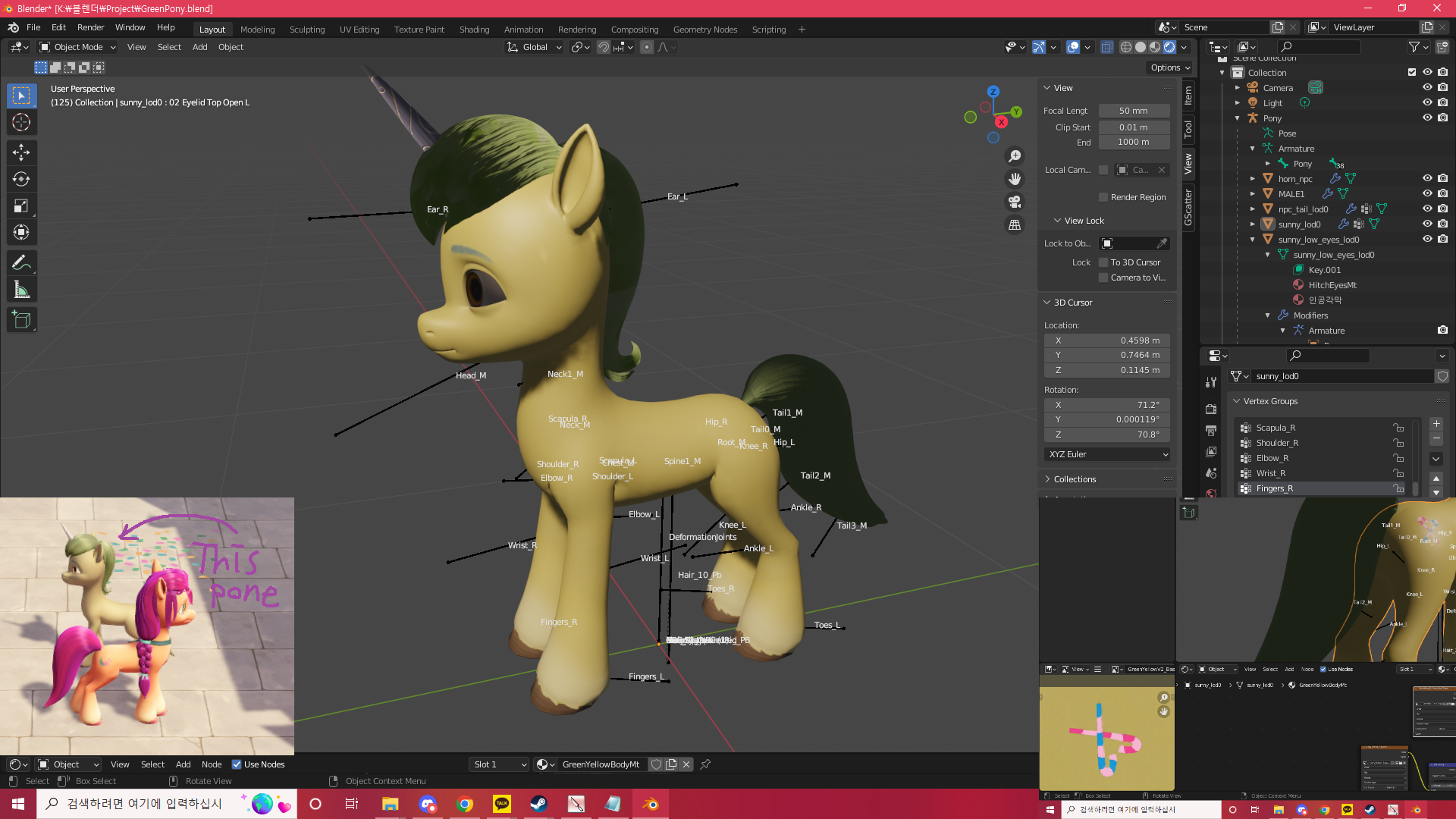Select the Measure tool
The image size is (1456, 819).
(x=21, y=290)
